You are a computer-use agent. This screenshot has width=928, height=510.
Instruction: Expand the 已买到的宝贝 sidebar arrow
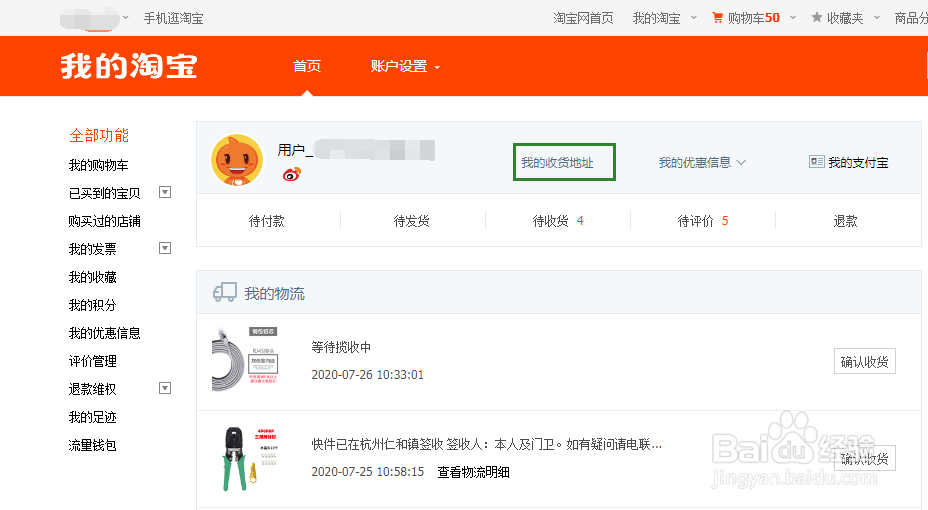pyautogui.click(x=165, y=192)
